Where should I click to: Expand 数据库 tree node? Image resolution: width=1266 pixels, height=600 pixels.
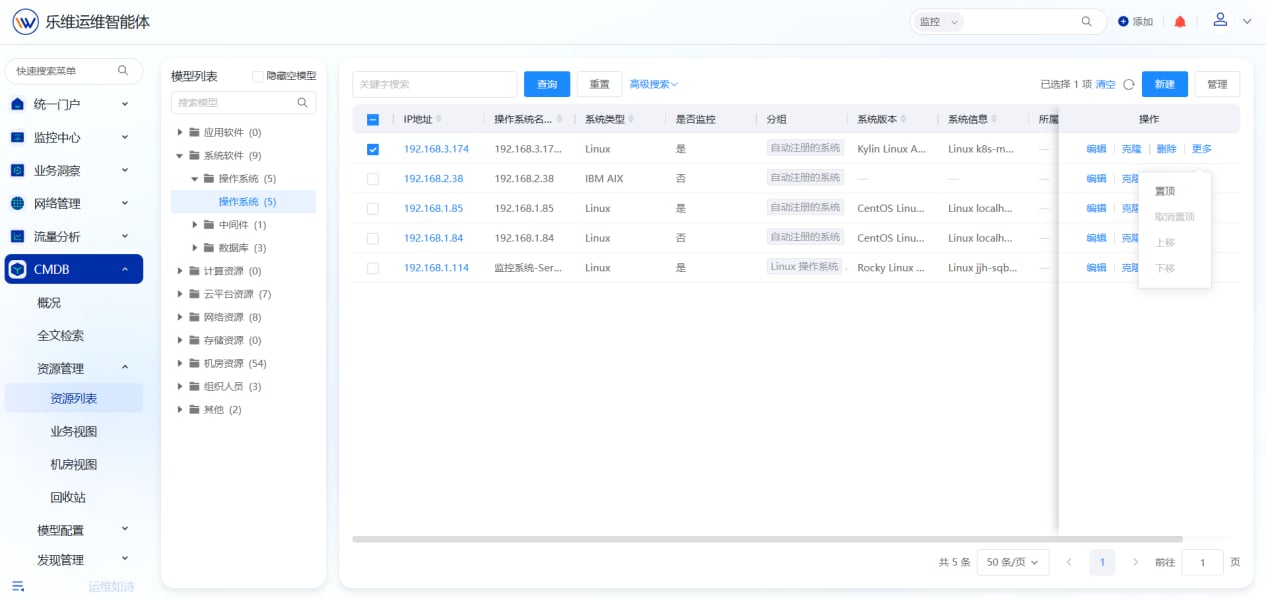point(194,248)
